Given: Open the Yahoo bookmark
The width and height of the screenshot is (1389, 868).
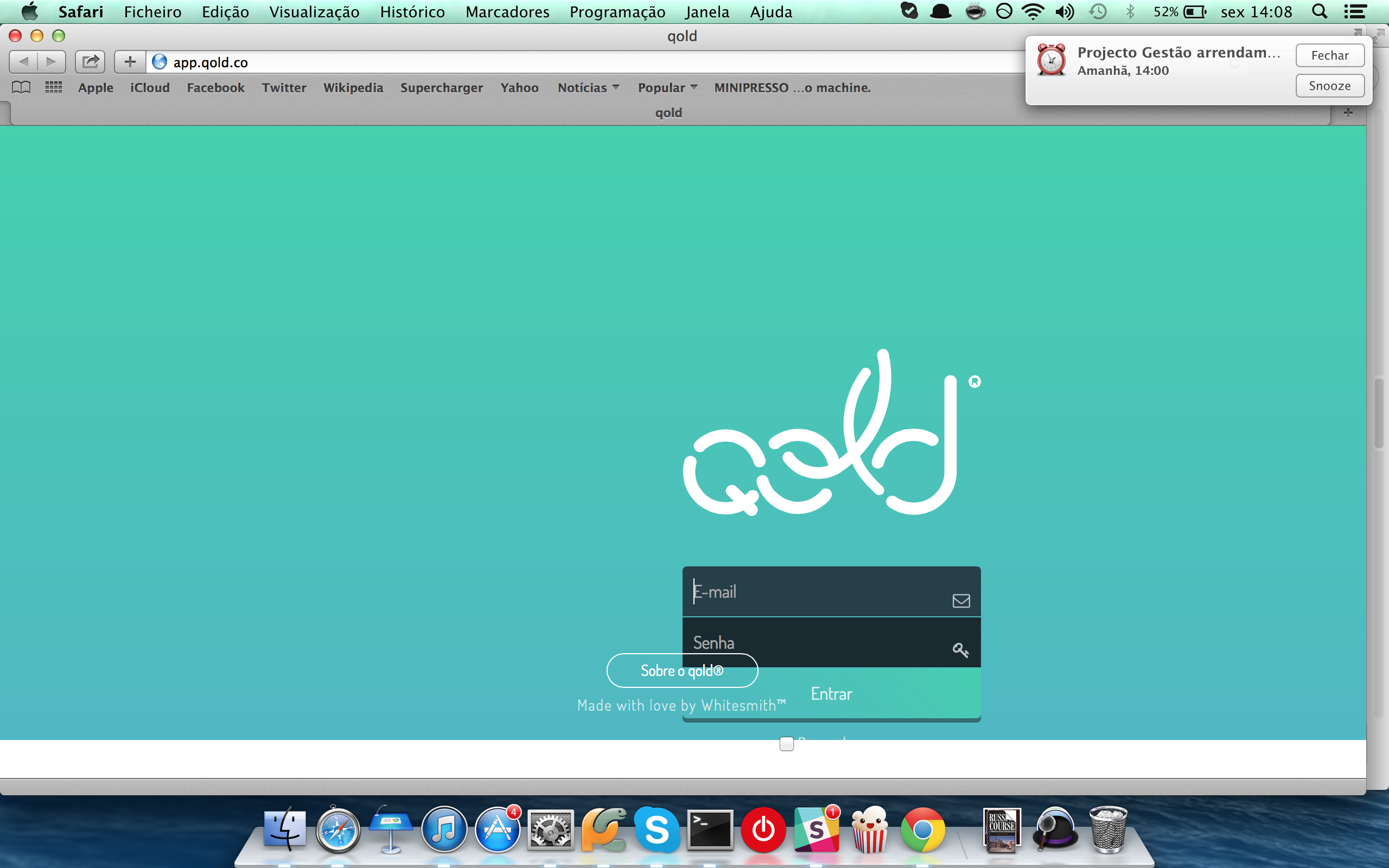Looking at the screenshot, I should click(x=519, y=88).
